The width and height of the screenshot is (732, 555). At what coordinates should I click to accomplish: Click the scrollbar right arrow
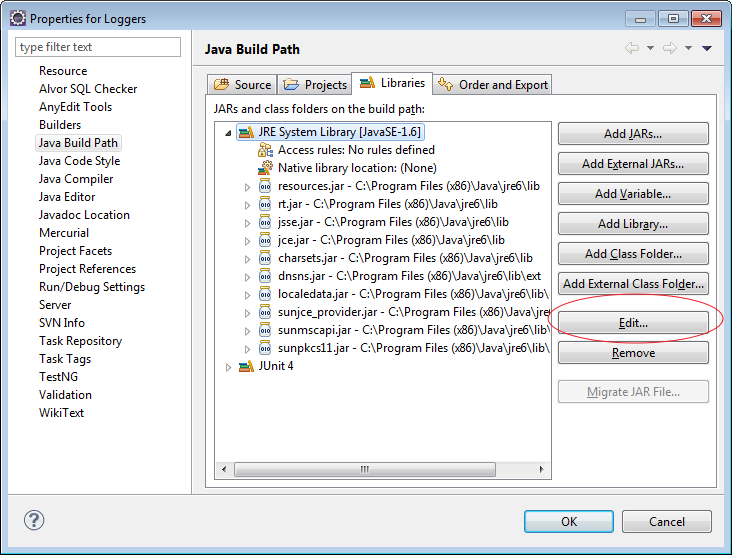tap(541, 469)
